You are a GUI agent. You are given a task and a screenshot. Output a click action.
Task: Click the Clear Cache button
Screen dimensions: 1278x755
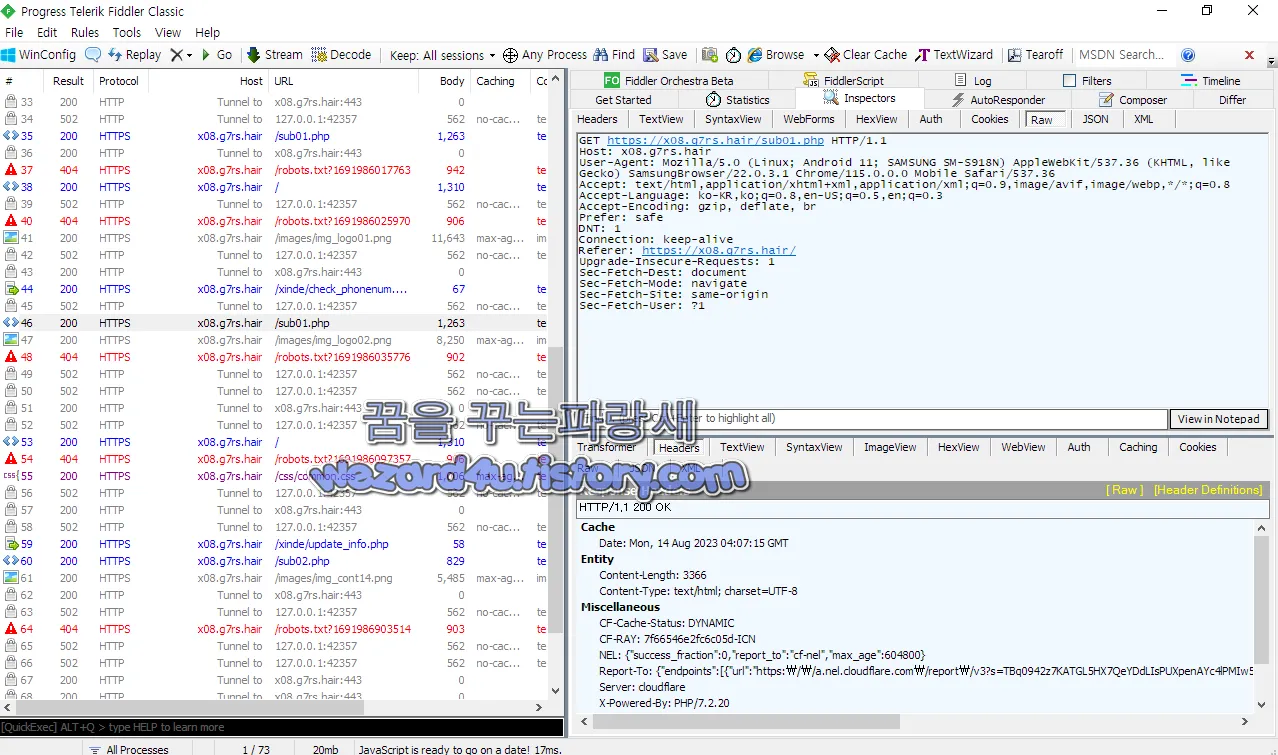coord(865,55)
